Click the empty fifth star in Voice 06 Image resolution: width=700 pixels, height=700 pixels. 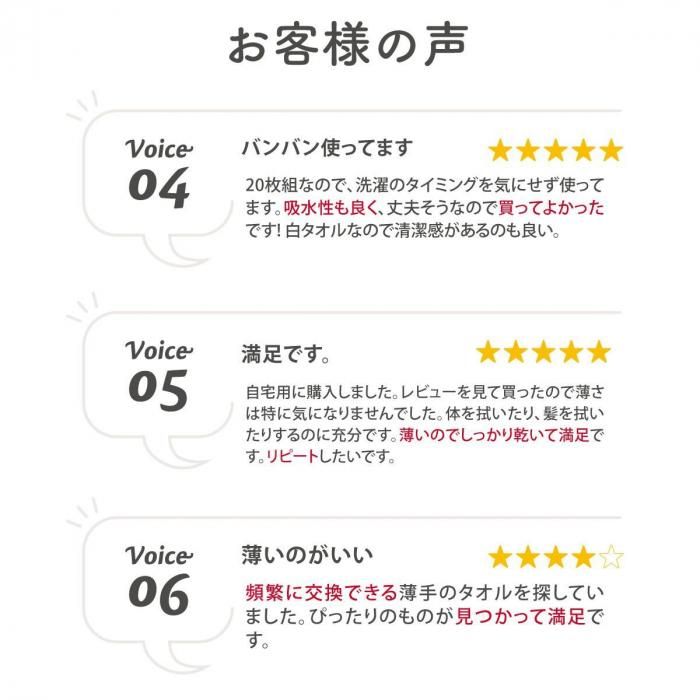coord(611,557)
